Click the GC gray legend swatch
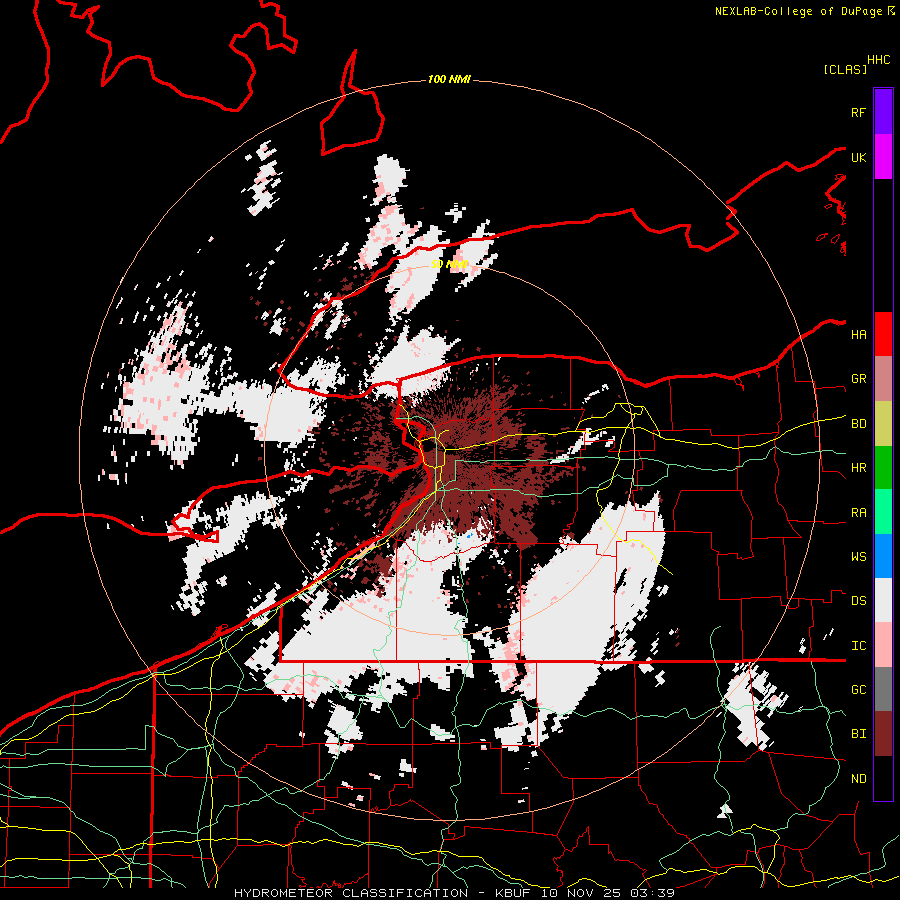This screenshot has height=900, width=900. point(883,689)
